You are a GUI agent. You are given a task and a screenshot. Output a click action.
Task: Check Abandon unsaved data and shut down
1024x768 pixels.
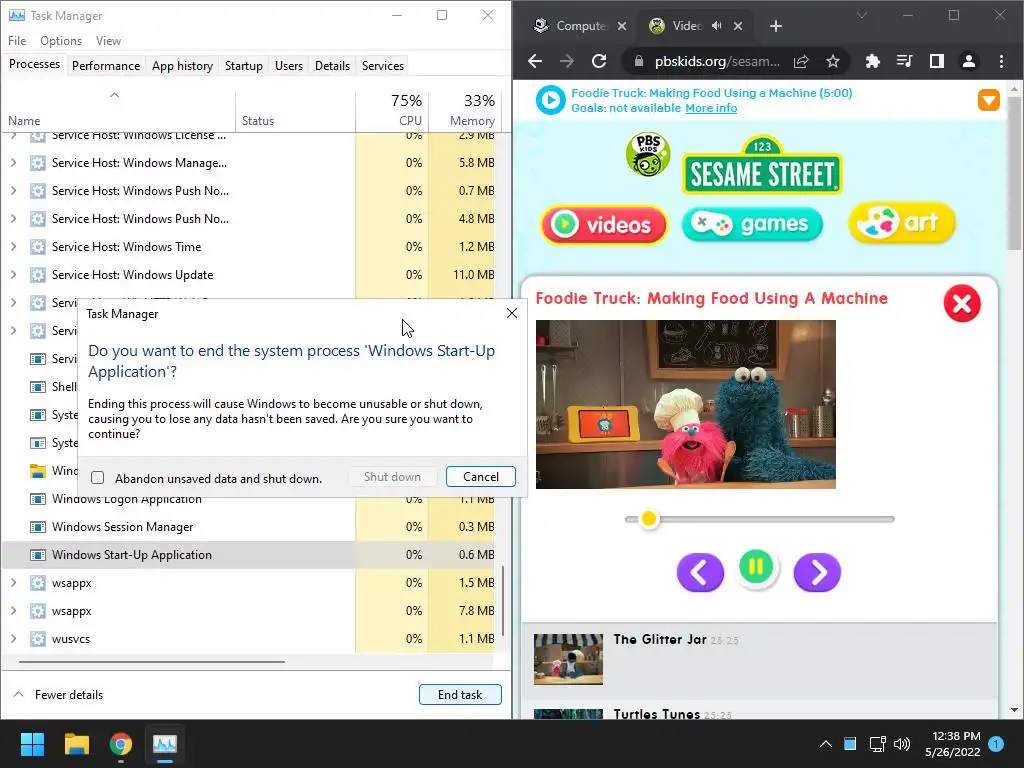click(x=97, y=477)
